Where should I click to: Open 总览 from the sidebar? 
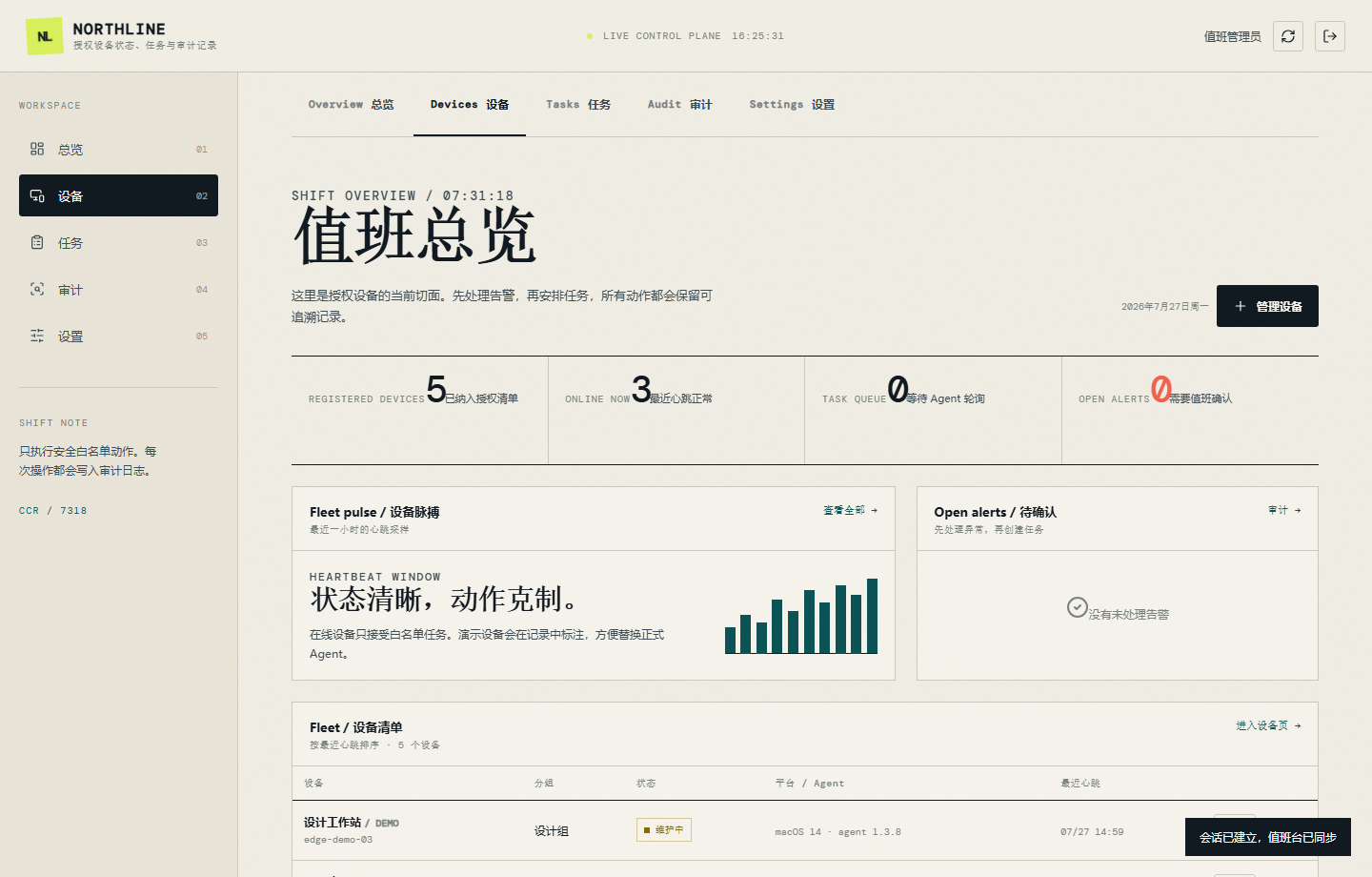(x=118, y=149)
